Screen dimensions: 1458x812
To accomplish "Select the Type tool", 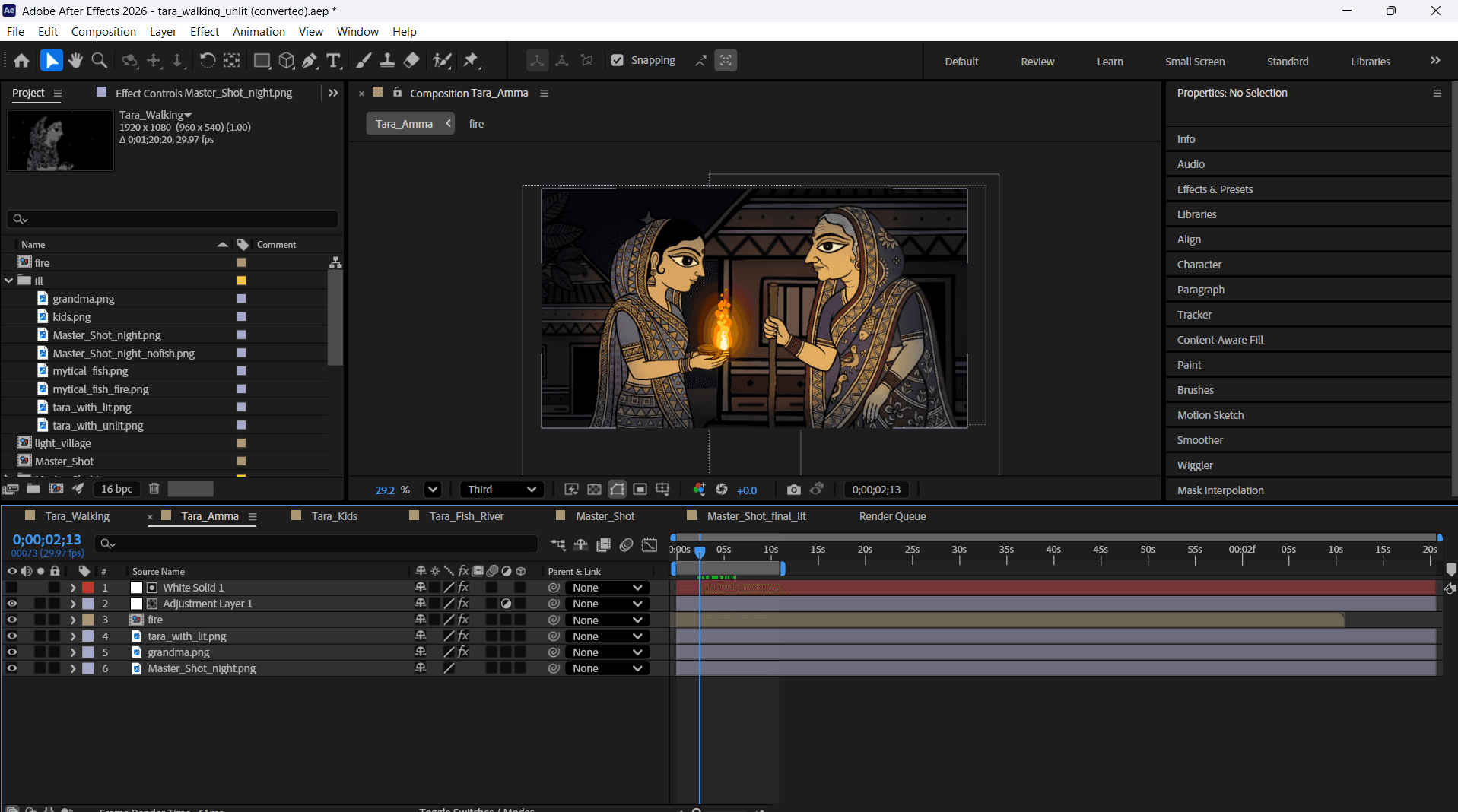I will (x=333, y=61).
